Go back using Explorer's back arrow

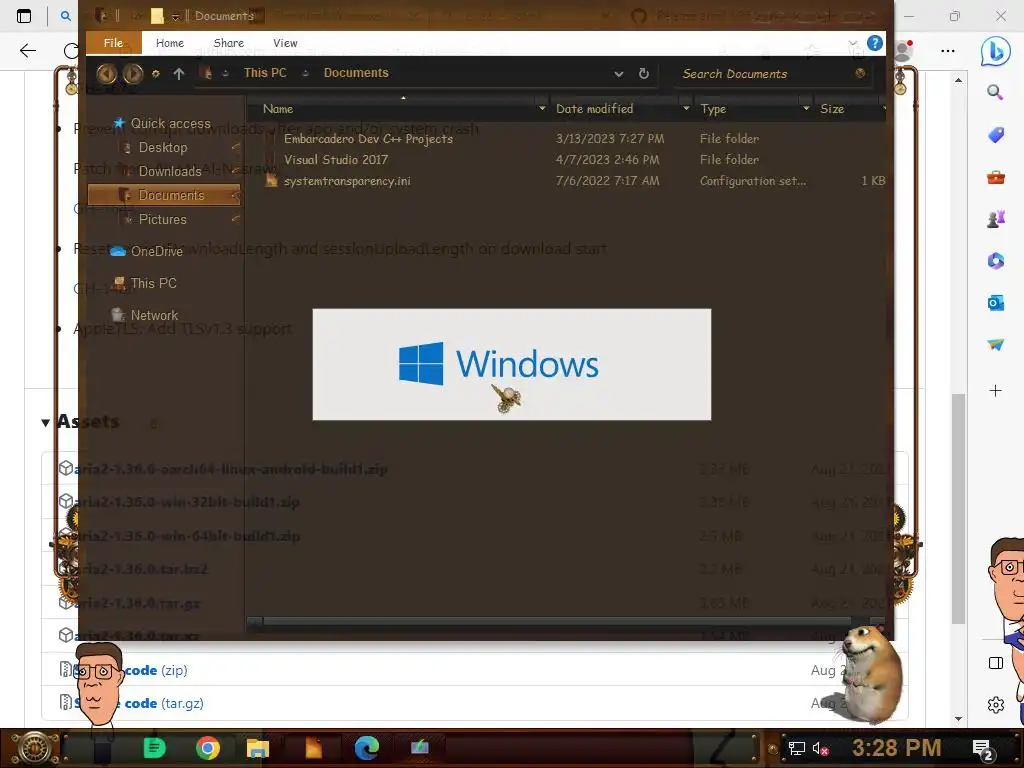coord(106,74)
